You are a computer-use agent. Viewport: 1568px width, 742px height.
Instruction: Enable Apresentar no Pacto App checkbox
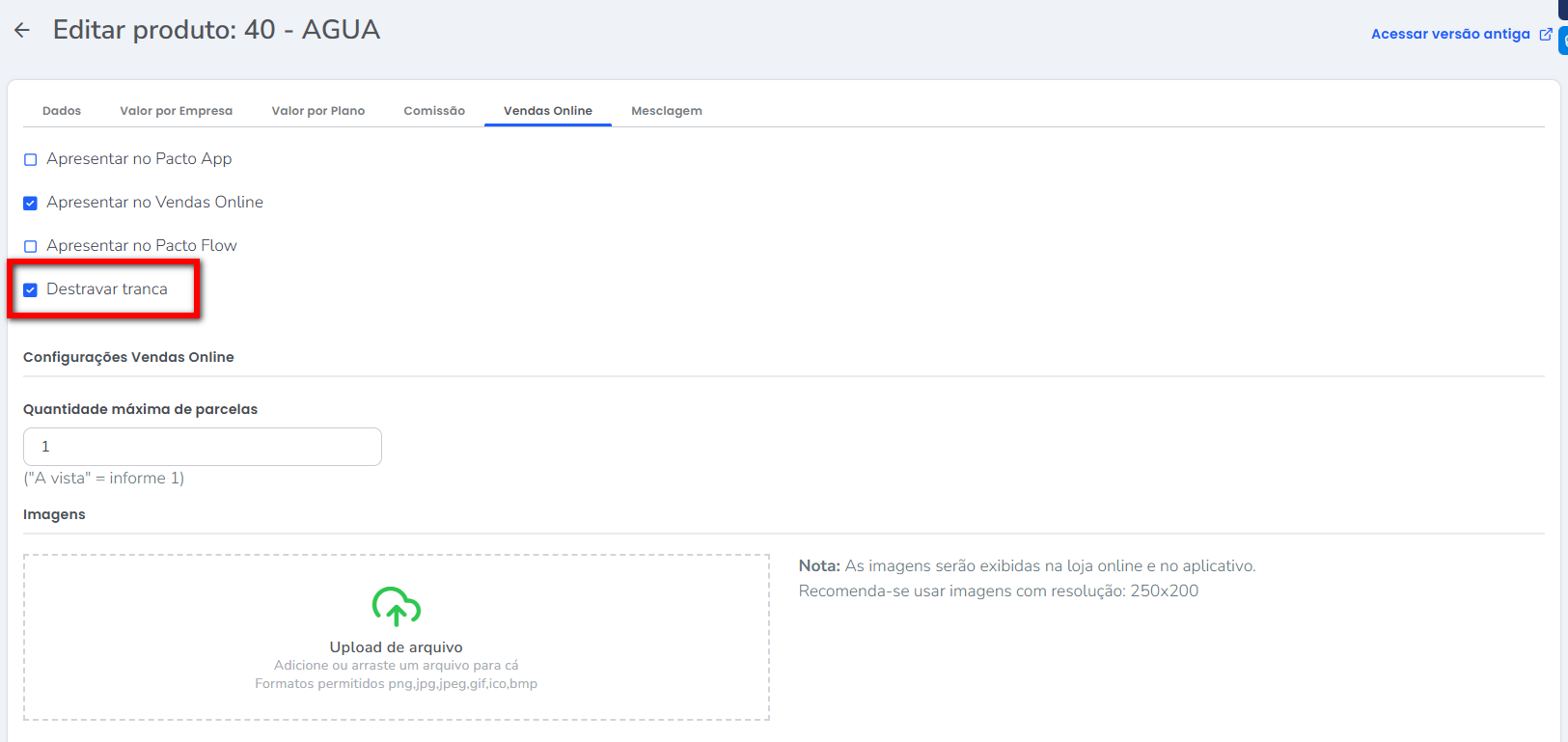pyautogui.click(x=31, y=159)
